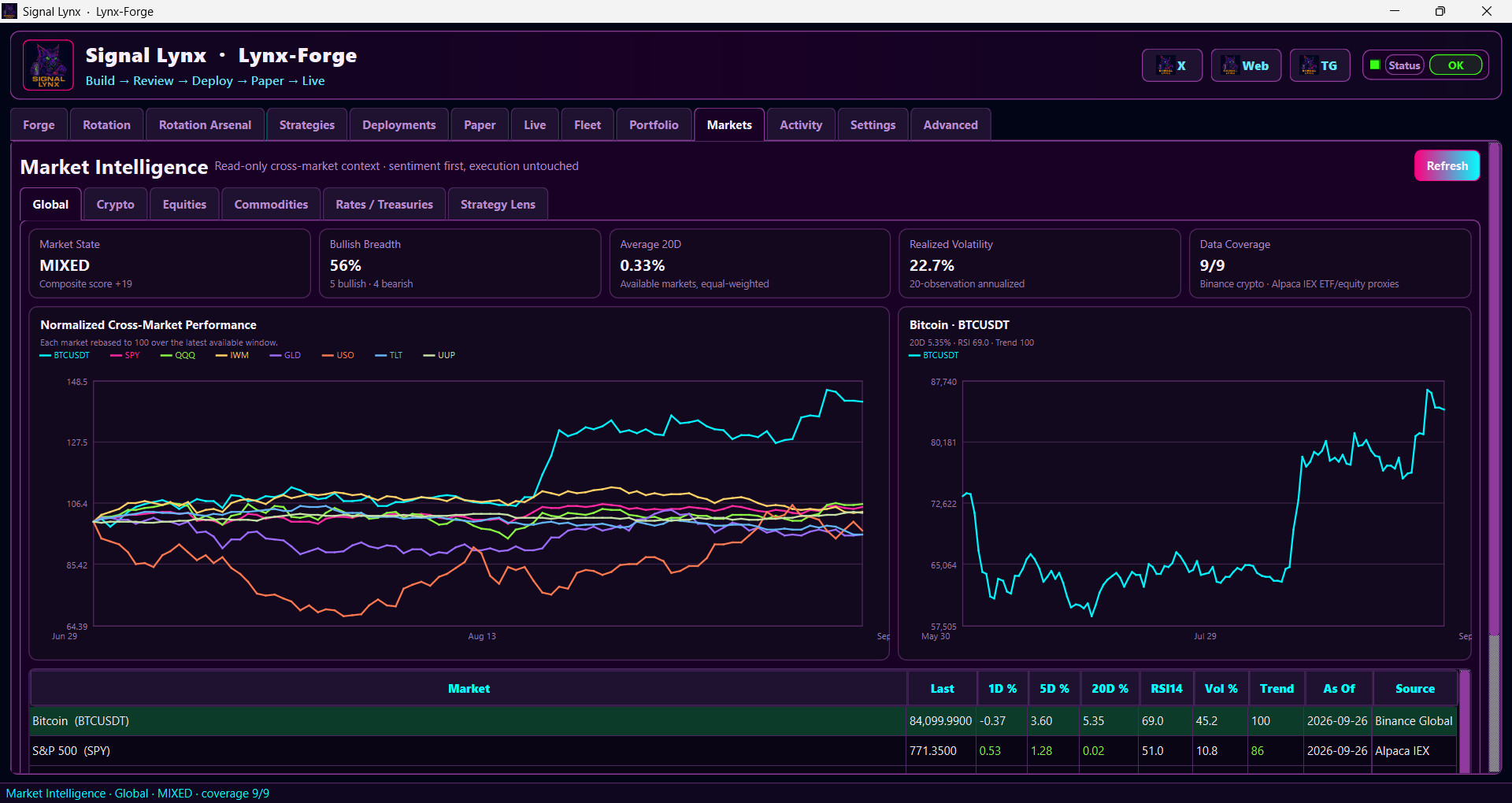Screen dimensions: 1512x803
Task: Open the Web link button
Action: [1246, 65]
